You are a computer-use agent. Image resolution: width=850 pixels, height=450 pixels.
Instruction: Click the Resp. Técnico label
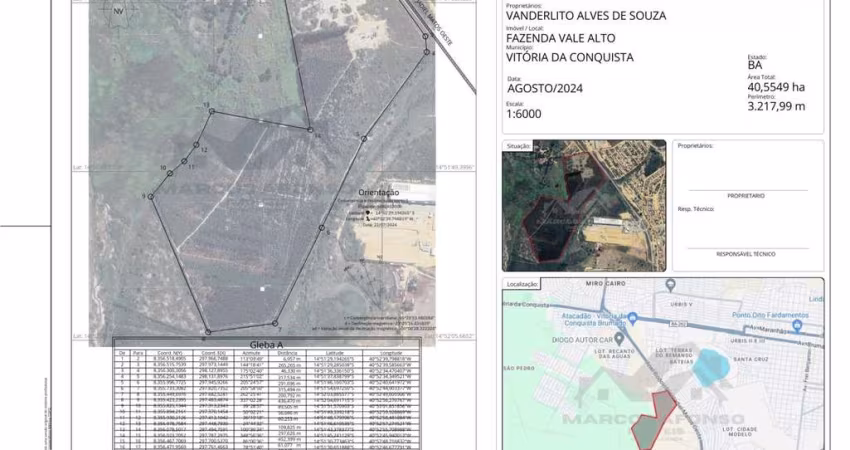click(x=696, y=209)
